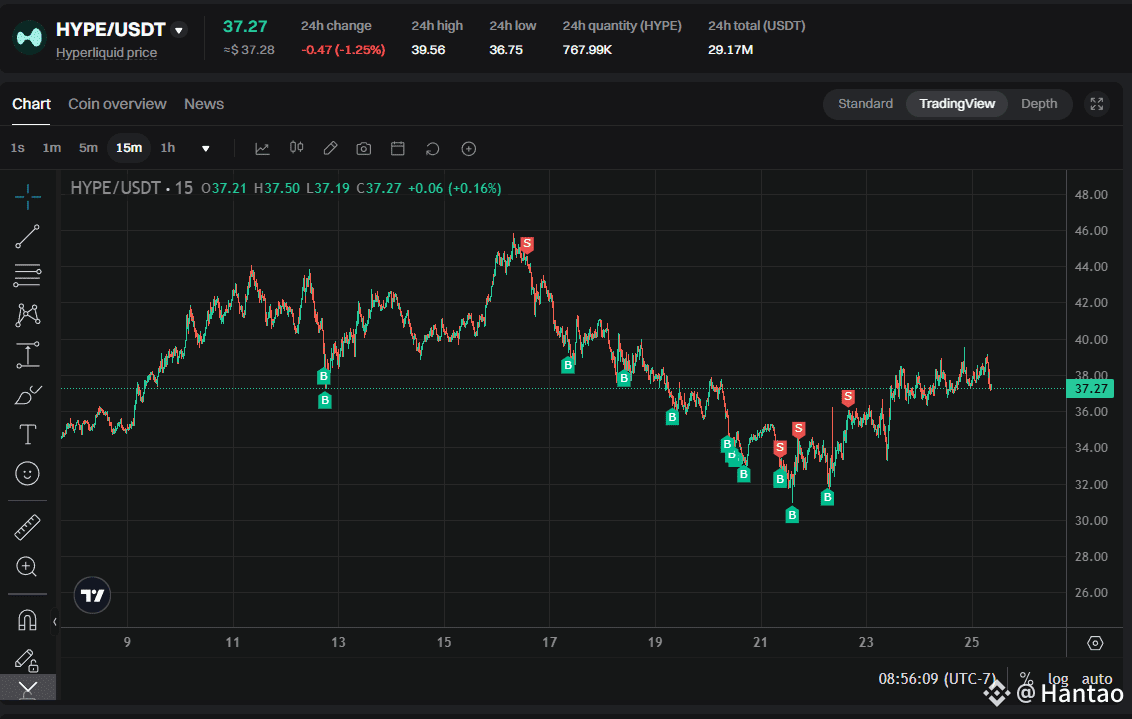Switch to Standard chart view
Screen dimensions: 1132x719
(x=865, y=104)
